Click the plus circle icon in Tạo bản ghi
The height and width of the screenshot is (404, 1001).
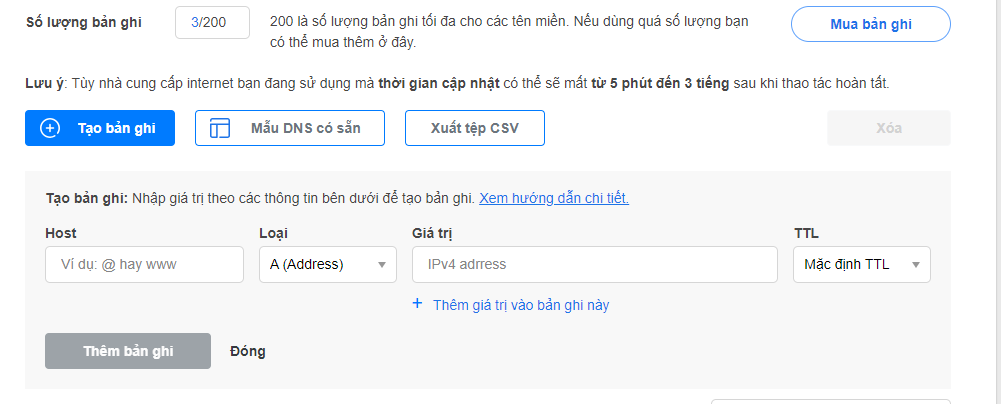click(x=50, y=128)
